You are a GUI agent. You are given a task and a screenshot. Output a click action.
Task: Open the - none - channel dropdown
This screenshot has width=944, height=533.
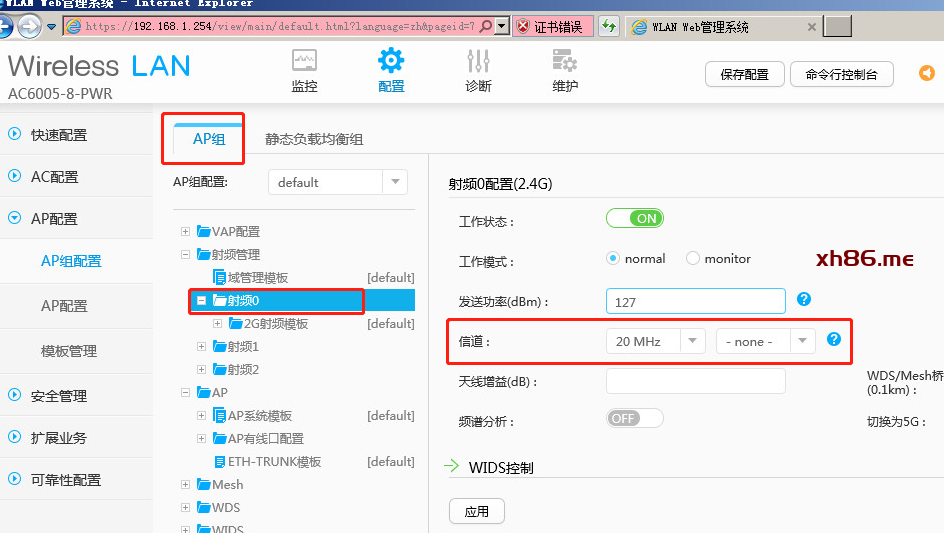(765, 341)
